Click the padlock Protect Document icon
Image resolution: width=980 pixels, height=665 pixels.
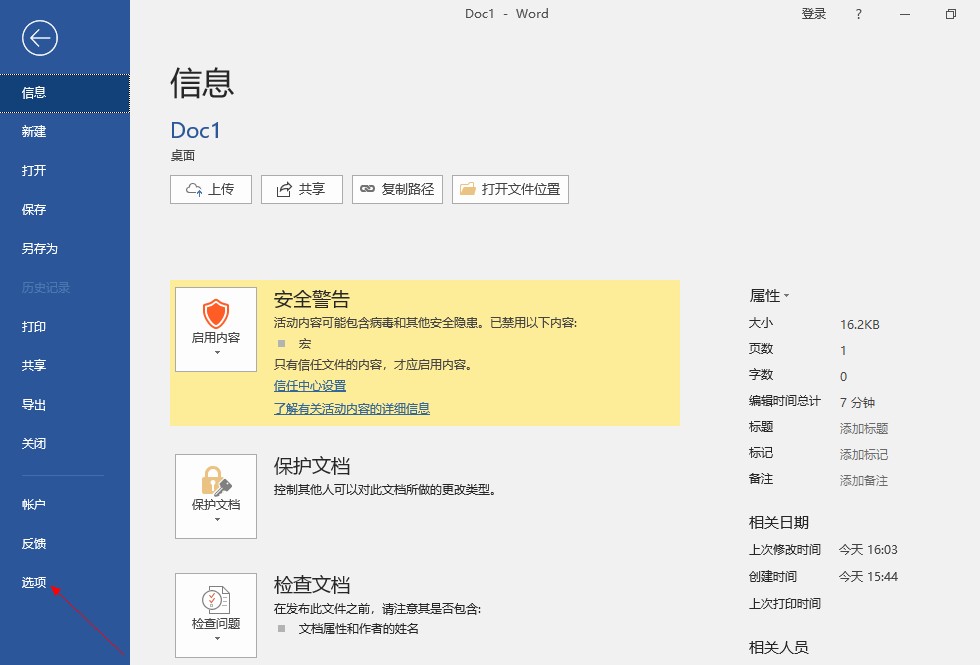pyautogui.click(x=216, y=481)
